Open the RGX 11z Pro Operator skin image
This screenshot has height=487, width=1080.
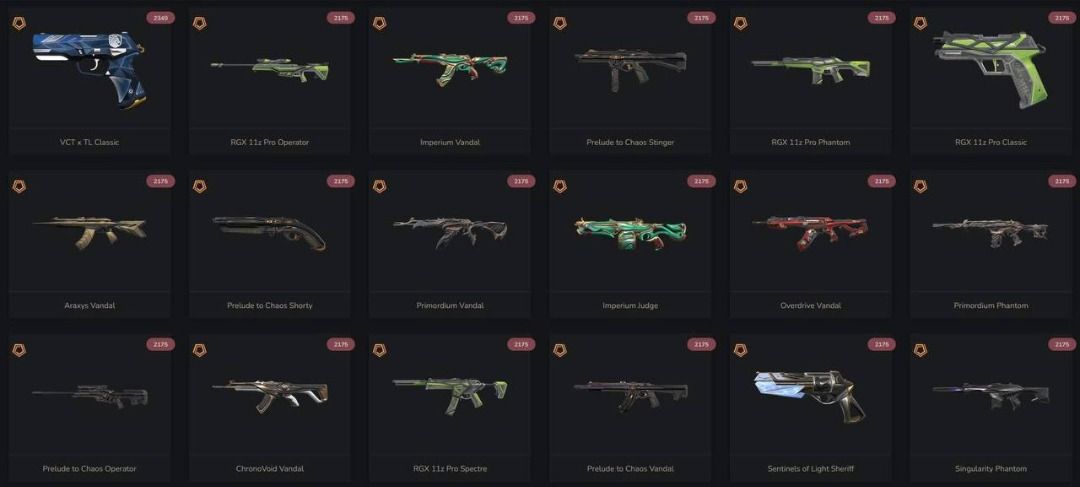[x=270, y=68]
